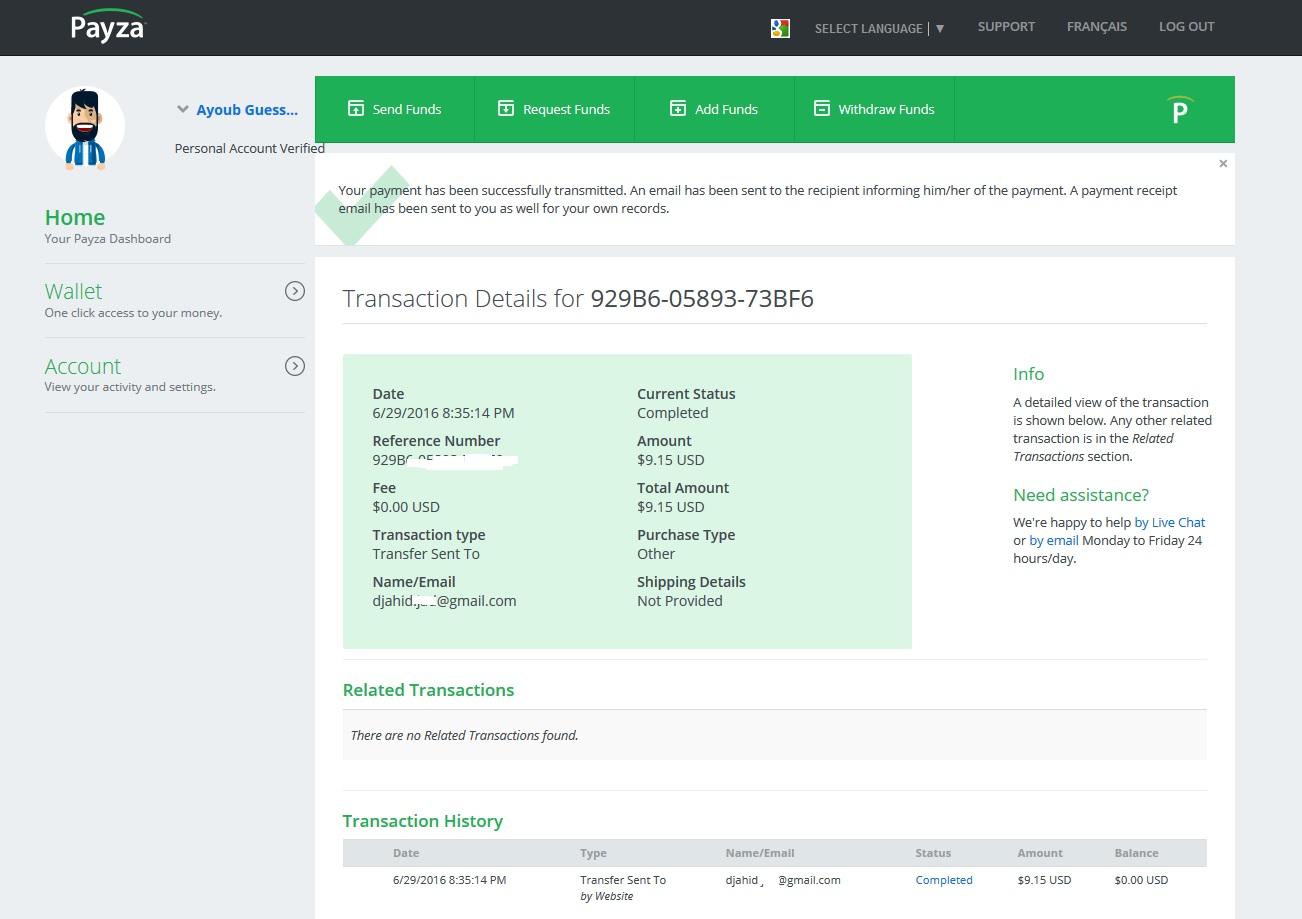Click the Related Transactions heading

pos(428,690)
